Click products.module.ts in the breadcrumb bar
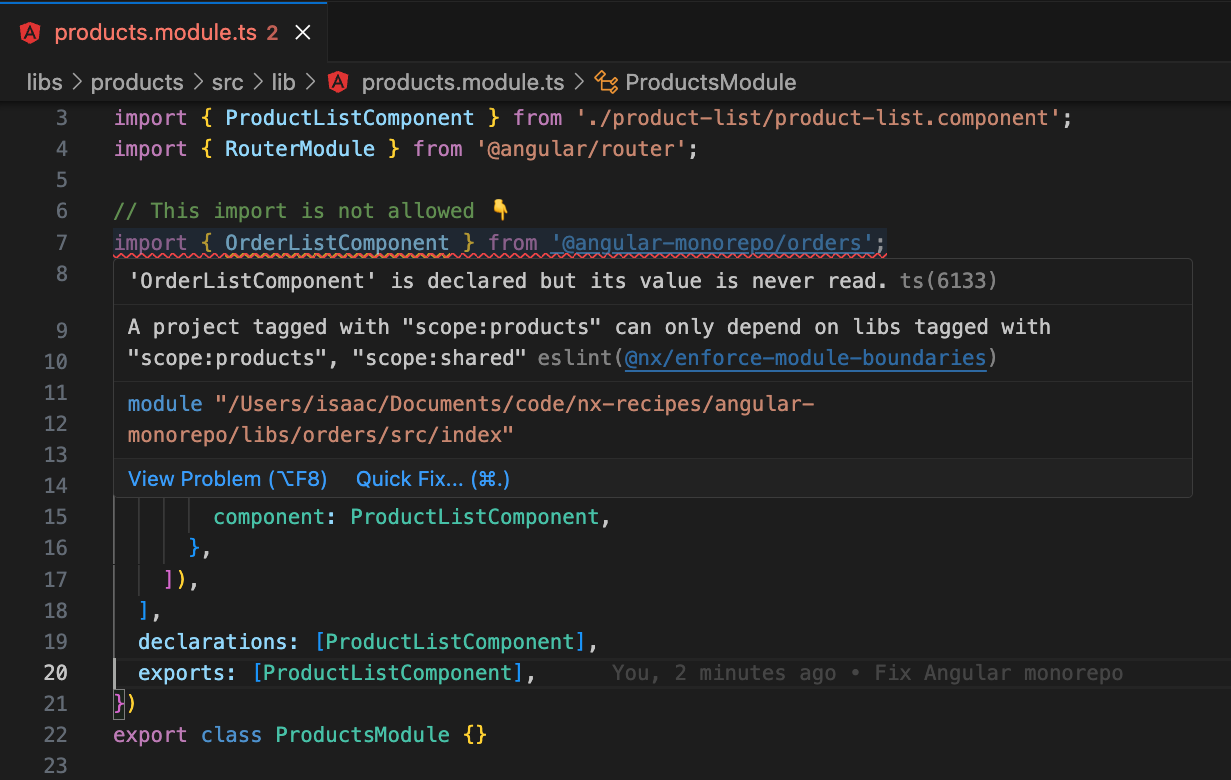Image resolution: width=1231 pixels, height=780 pixels. [463, 82]
